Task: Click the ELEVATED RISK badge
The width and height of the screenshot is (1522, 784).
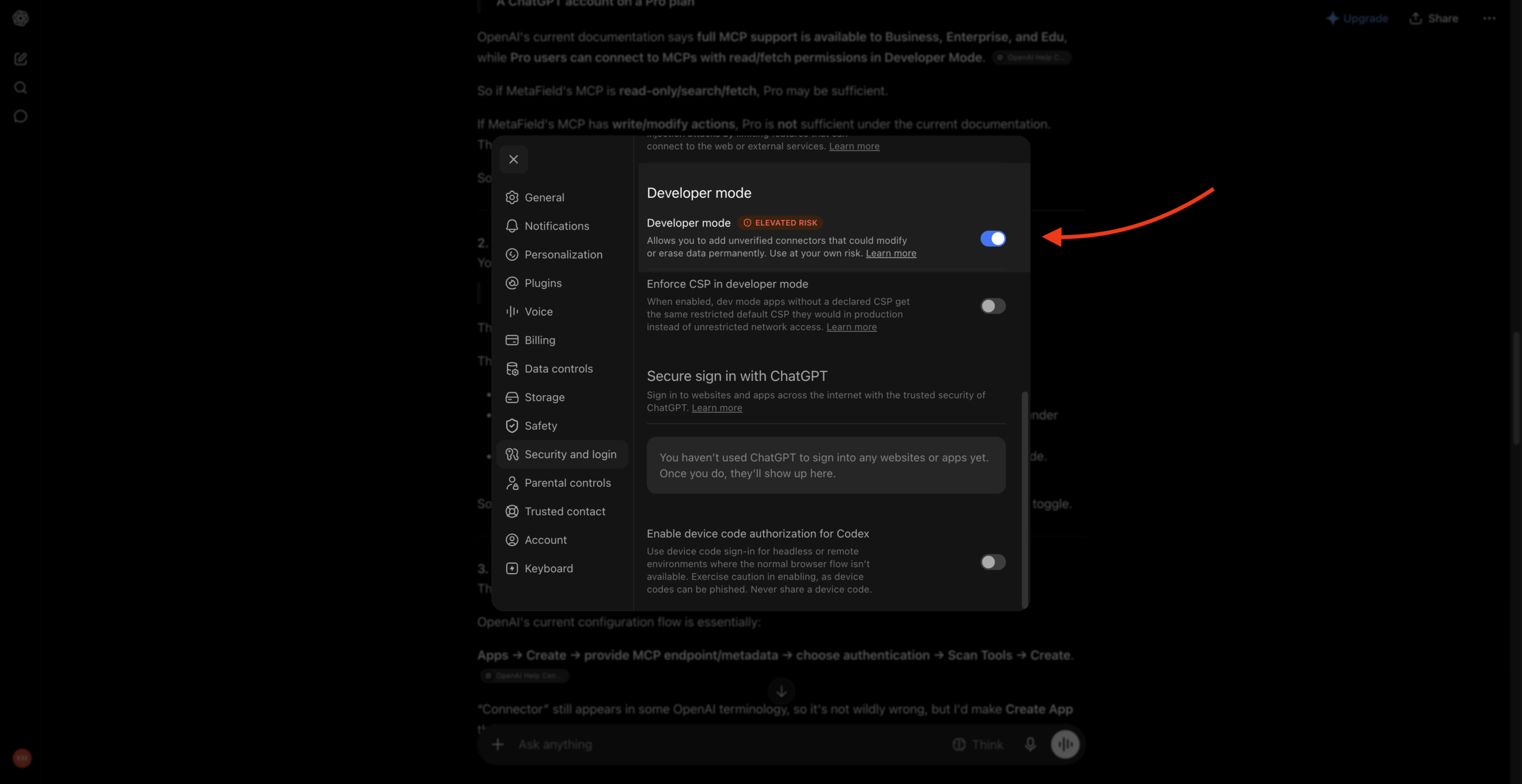Action: 780,223
